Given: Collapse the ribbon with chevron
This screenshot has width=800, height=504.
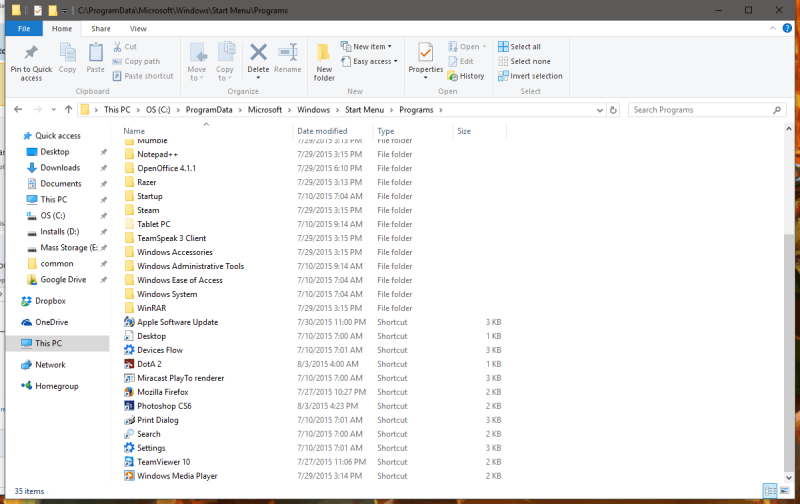Looking at the screenshot, I should (772, 29).
